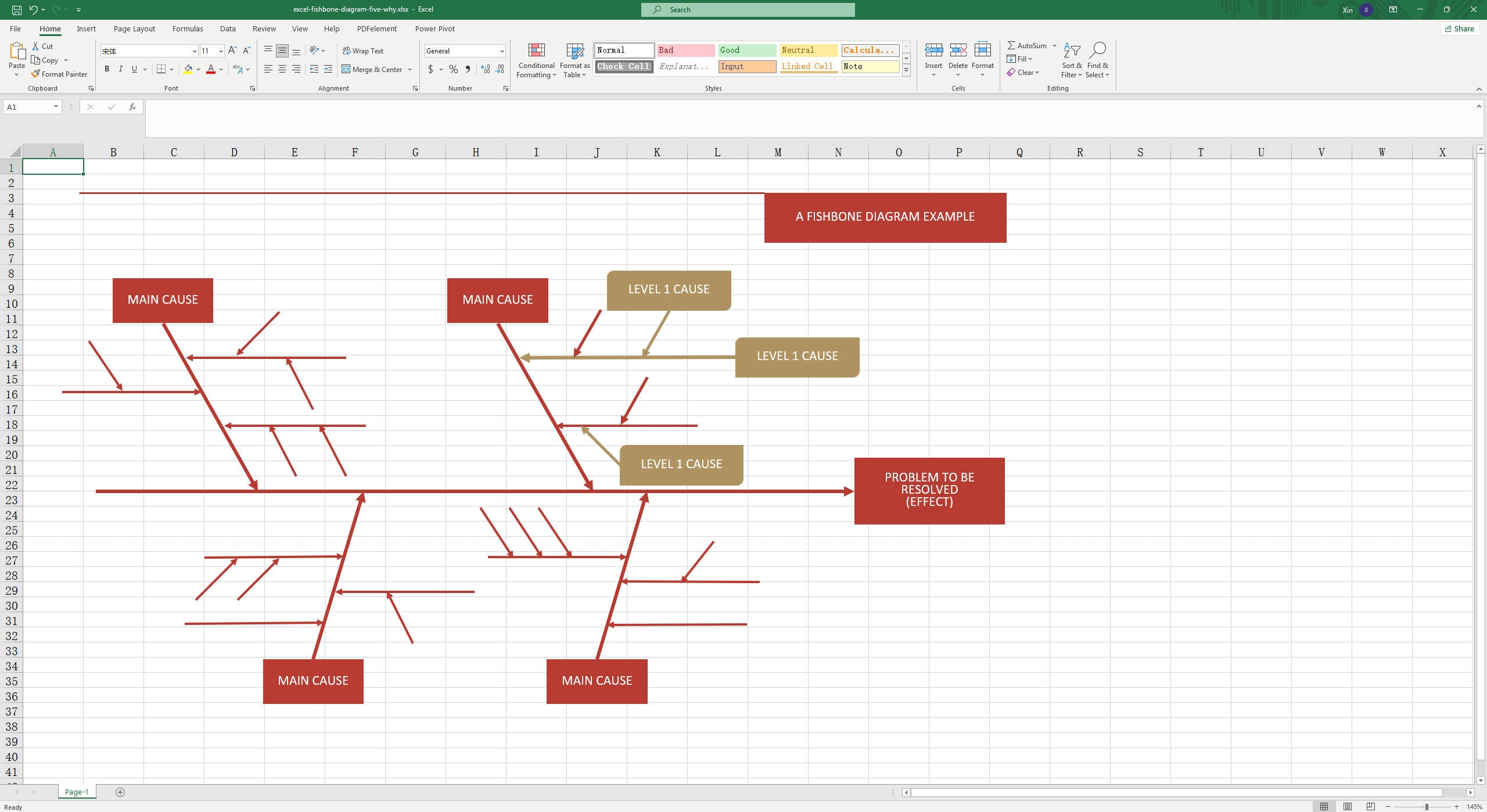Click the Share button
This screenshot has width=1487, height=812.
(1460, 28)
